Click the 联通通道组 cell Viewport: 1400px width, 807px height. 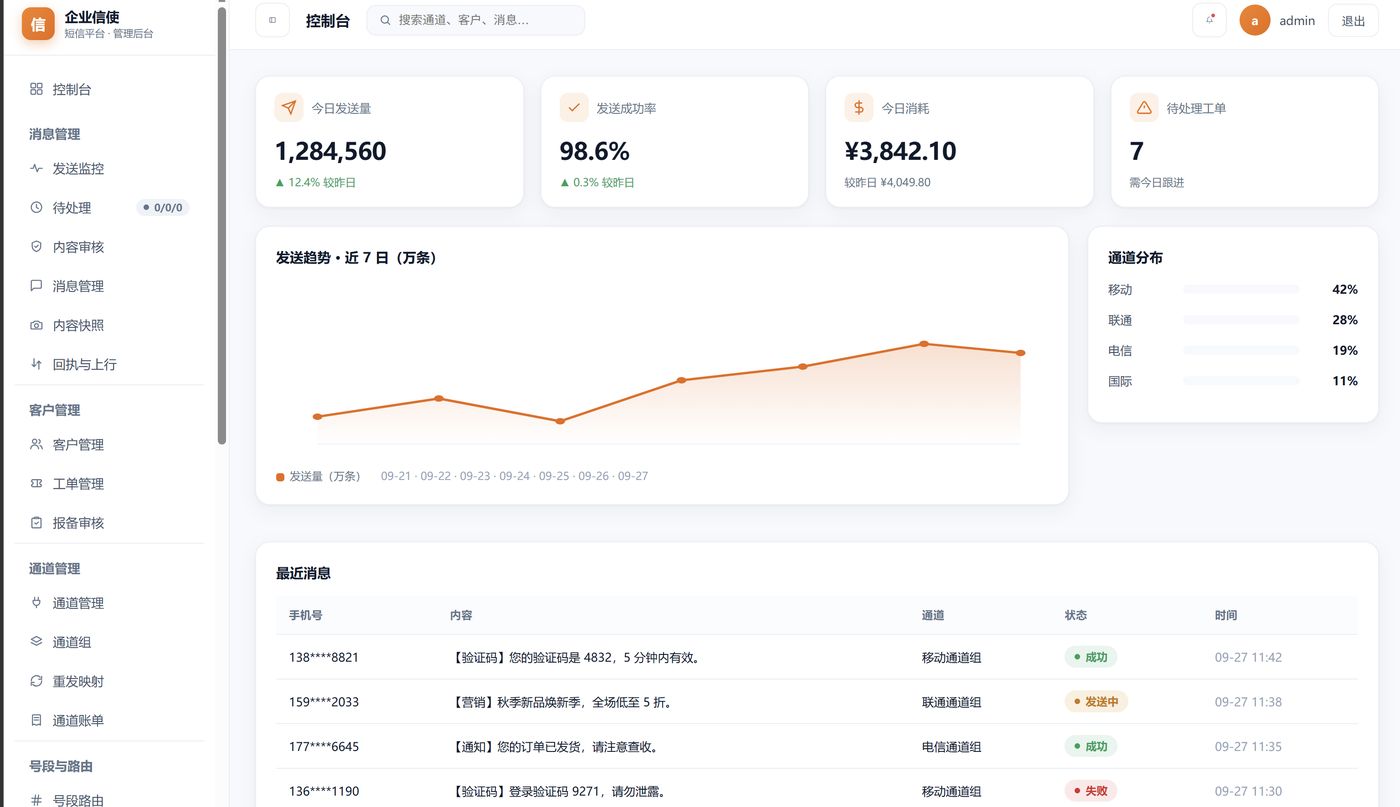(951, 702)
